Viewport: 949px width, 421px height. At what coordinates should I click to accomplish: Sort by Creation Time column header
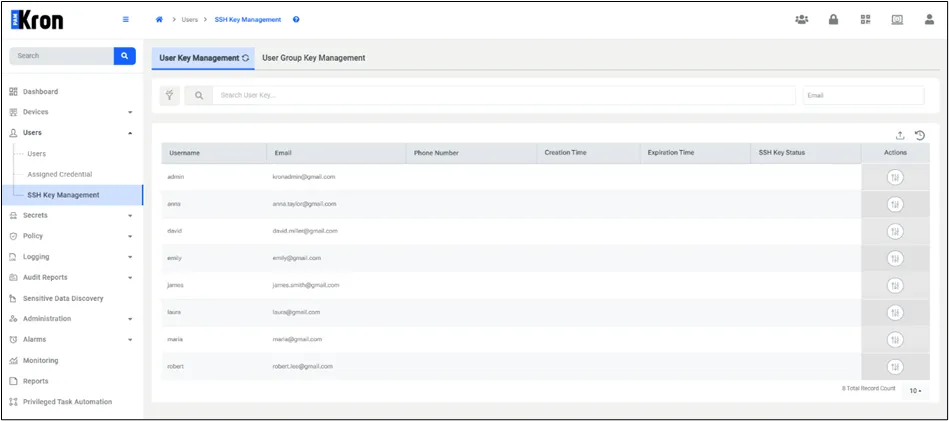pos(588,153)
